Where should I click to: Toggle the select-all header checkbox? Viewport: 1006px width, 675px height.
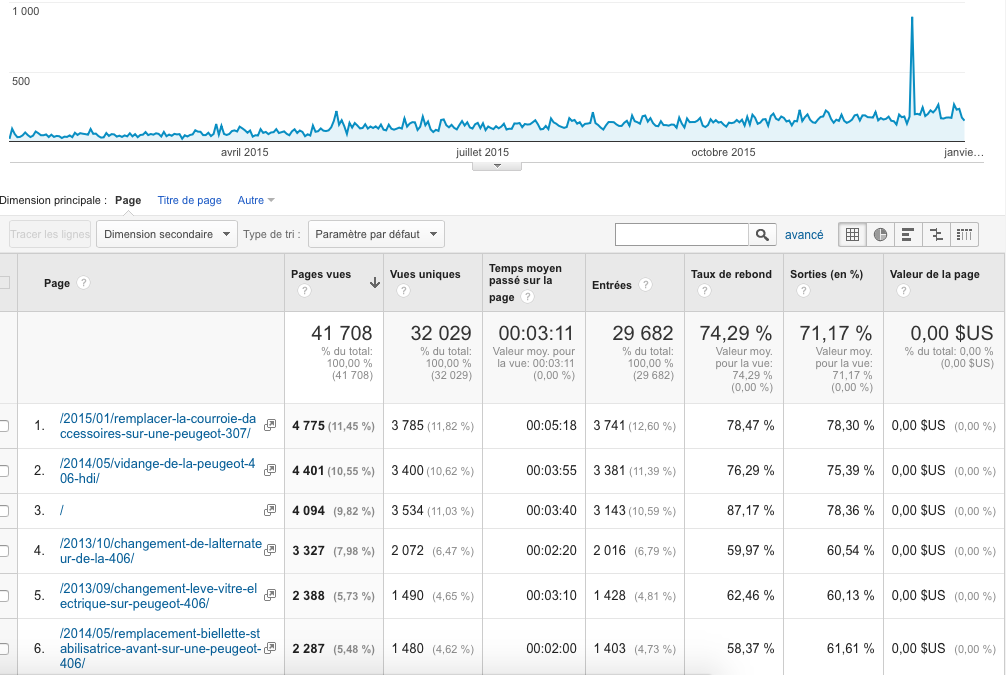click(4, 283)
